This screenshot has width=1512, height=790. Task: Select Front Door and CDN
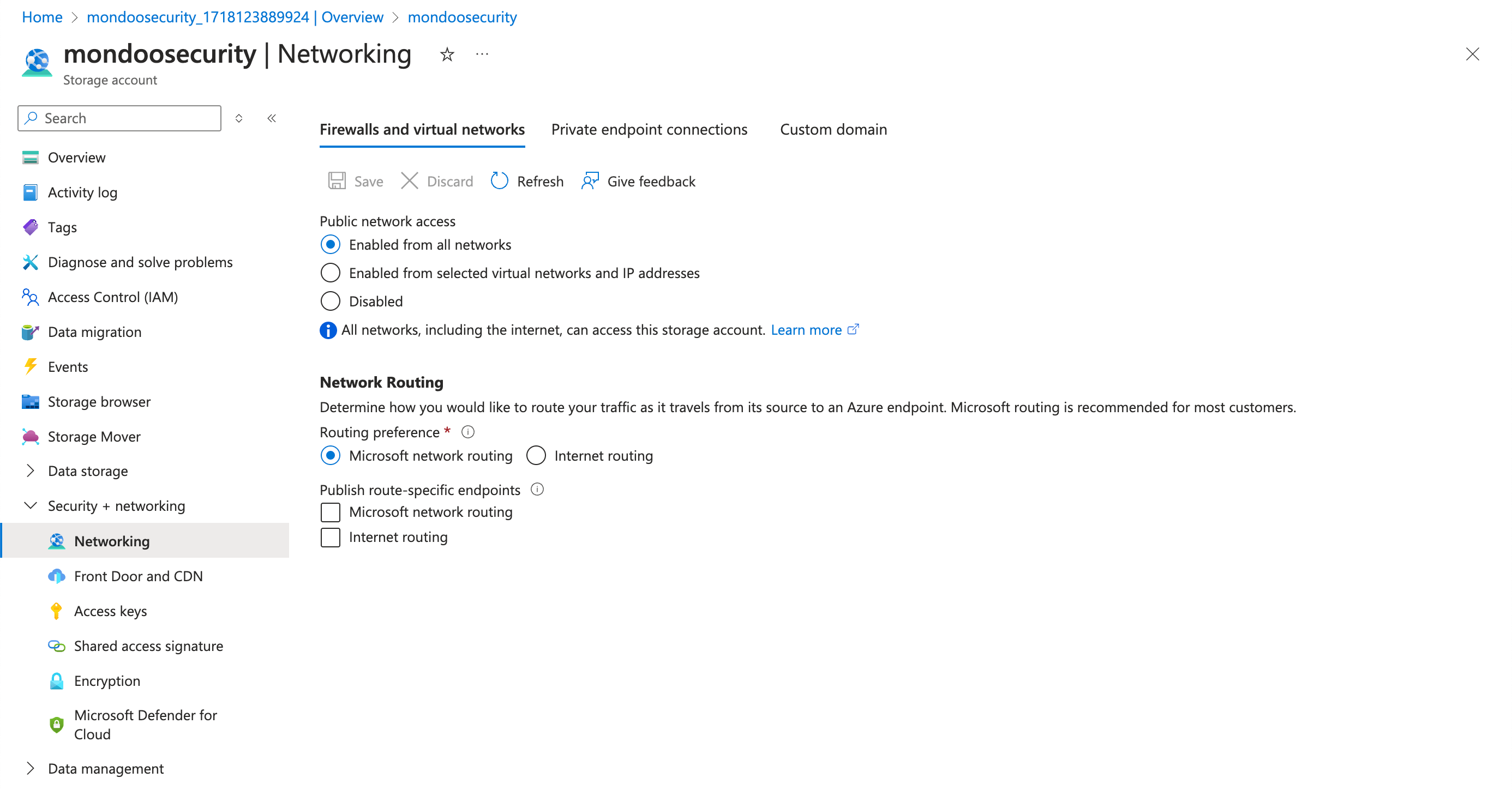(x=139, y=575)
